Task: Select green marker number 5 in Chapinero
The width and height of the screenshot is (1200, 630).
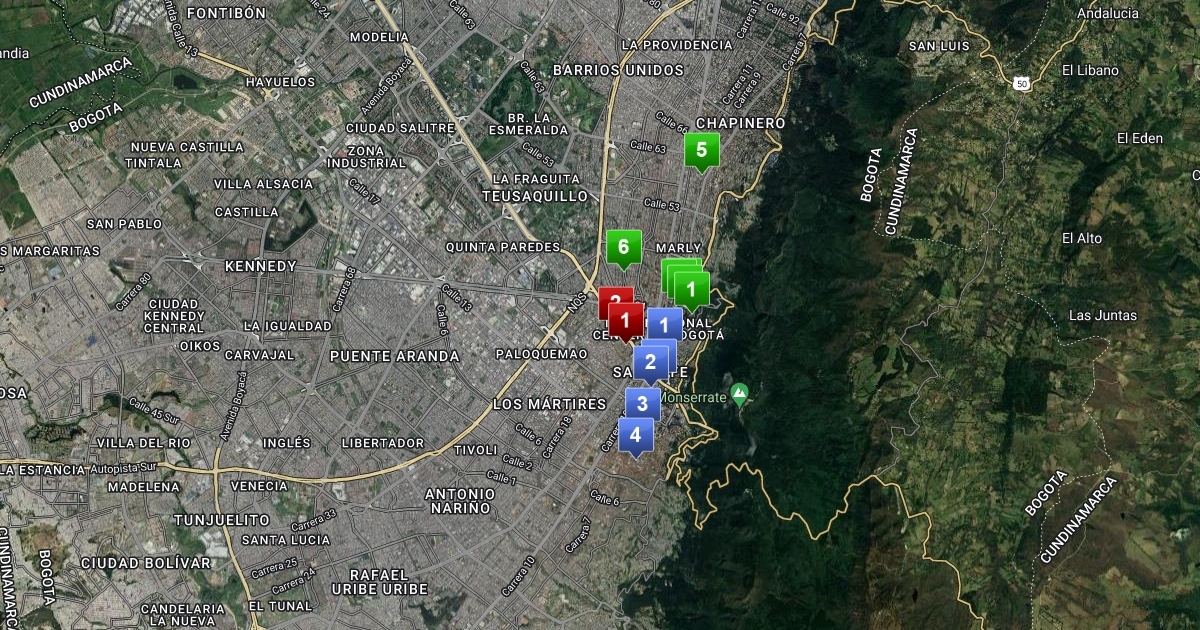Action: pos(701,151)
